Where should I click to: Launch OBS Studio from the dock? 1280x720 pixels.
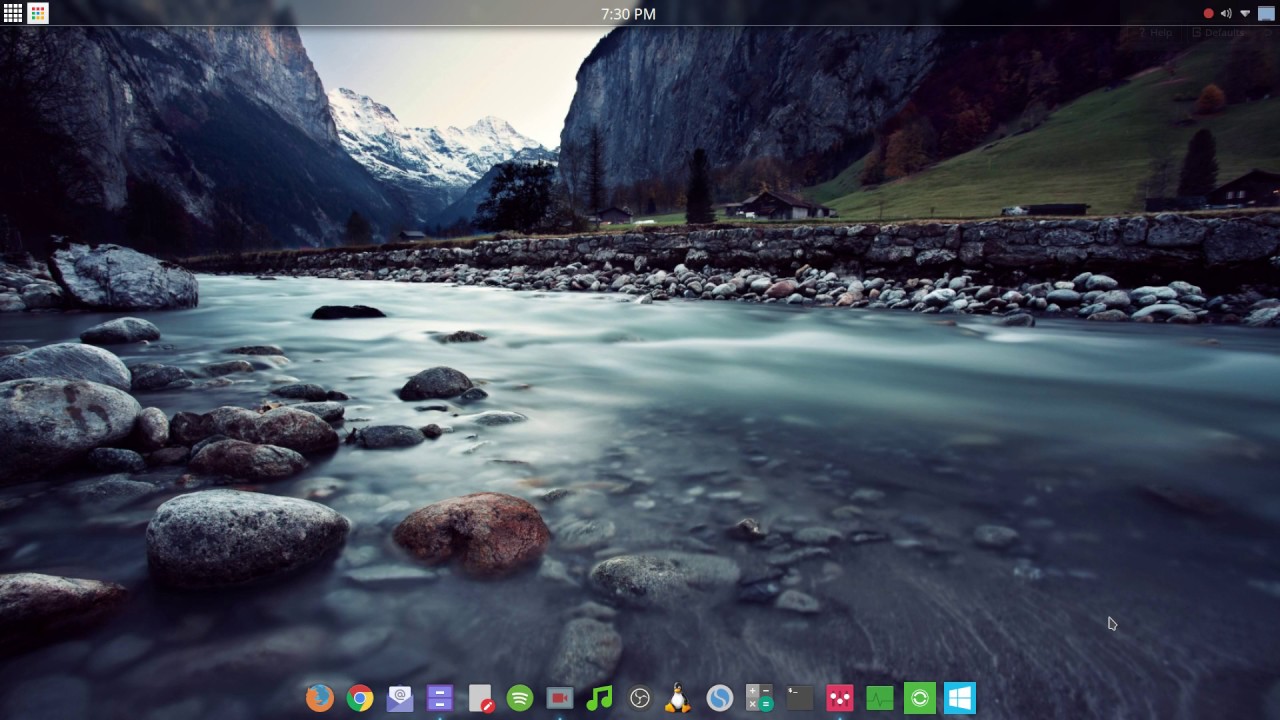tap(640, 698)
